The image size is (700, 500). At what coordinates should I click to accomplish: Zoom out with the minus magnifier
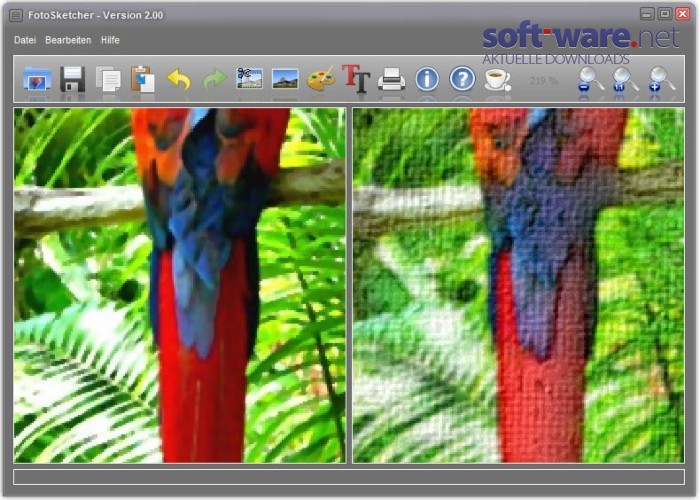(590, 79)
